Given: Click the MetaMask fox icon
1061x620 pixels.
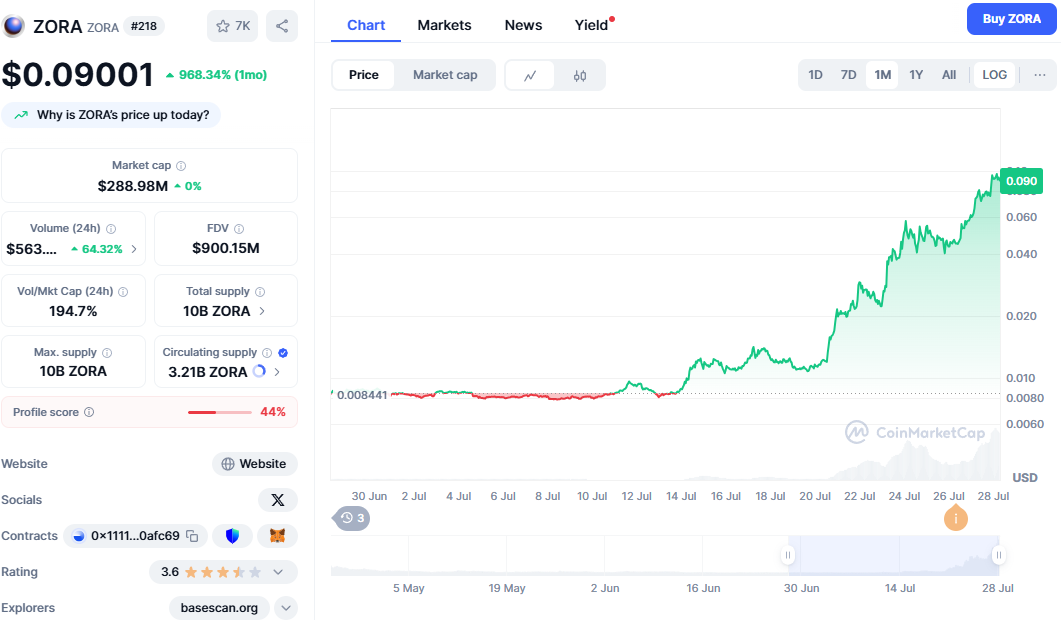Looking at the screenshot, I should click(x=278, y=536).
